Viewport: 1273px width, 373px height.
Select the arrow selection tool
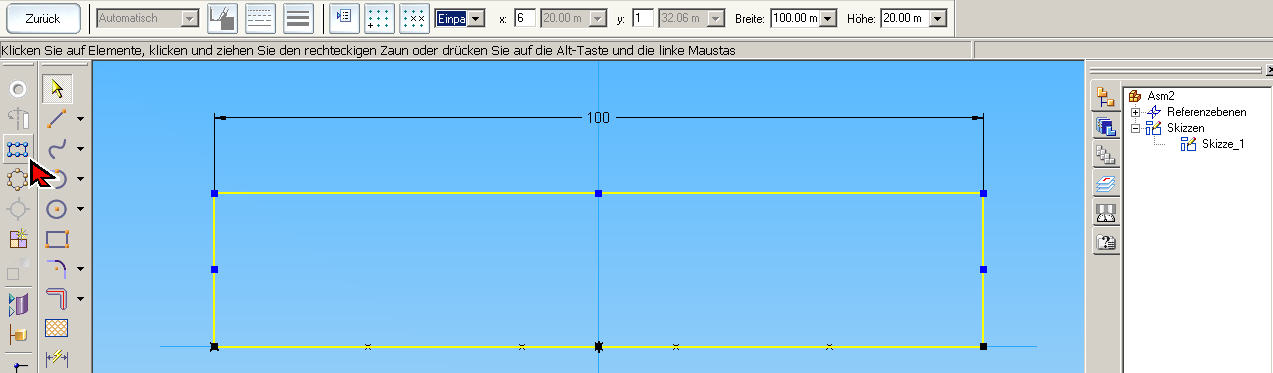pyautogui.click(x=57, y=89)
